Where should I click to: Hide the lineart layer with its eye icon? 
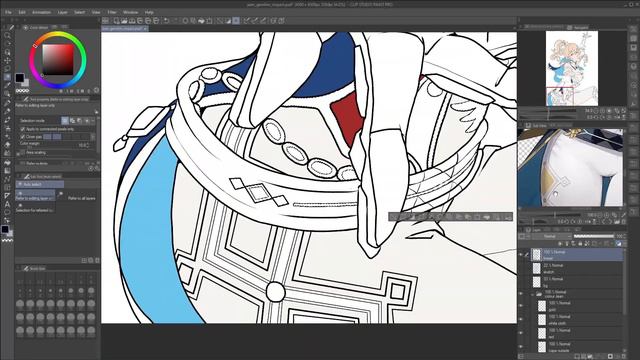point(521,255)
